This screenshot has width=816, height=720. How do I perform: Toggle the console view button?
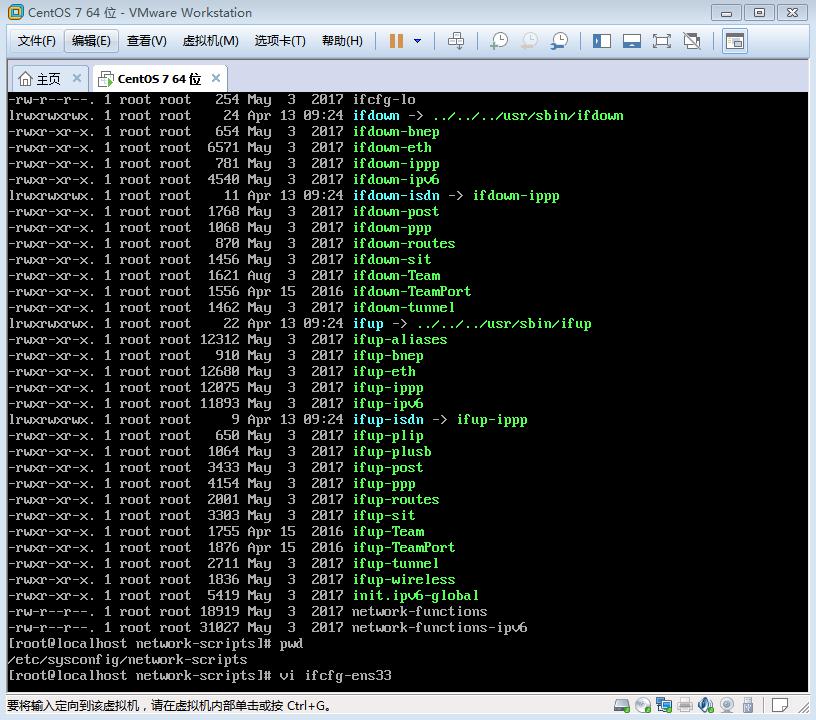(x=735, y=41)
